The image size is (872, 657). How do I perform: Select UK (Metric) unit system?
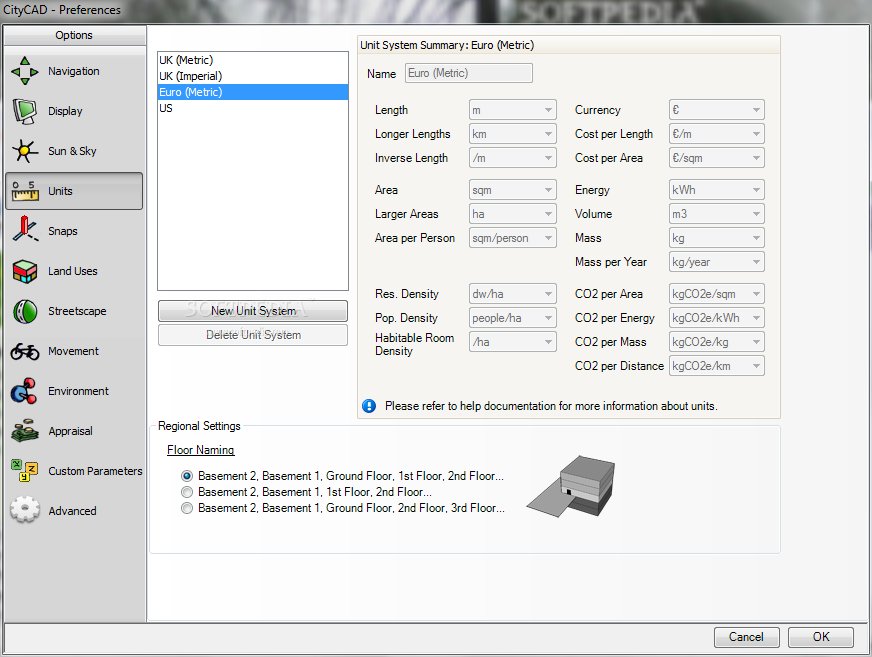(x=253, y=60)
